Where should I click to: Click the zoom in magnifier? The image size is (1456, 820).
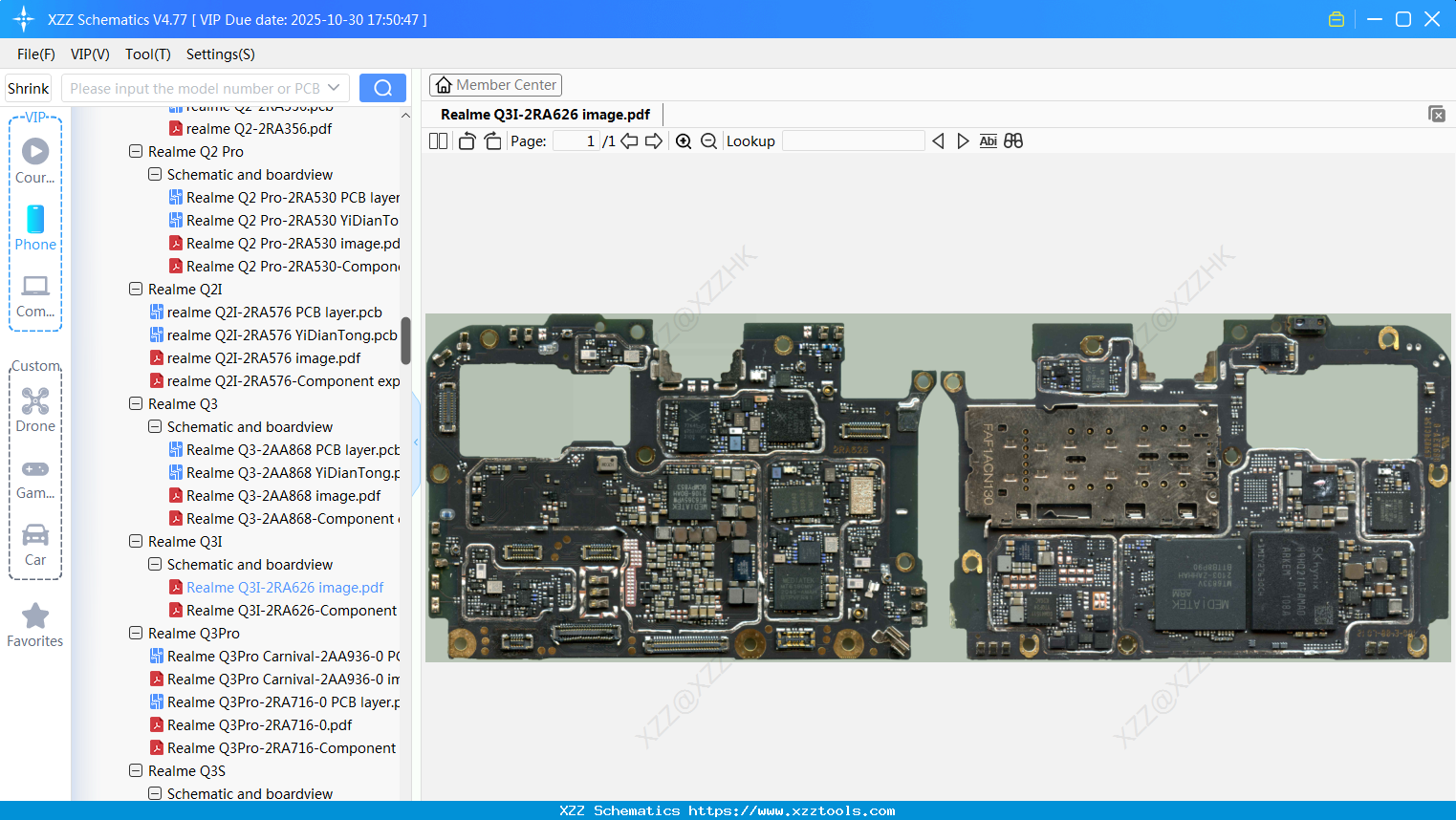point(684,141)
